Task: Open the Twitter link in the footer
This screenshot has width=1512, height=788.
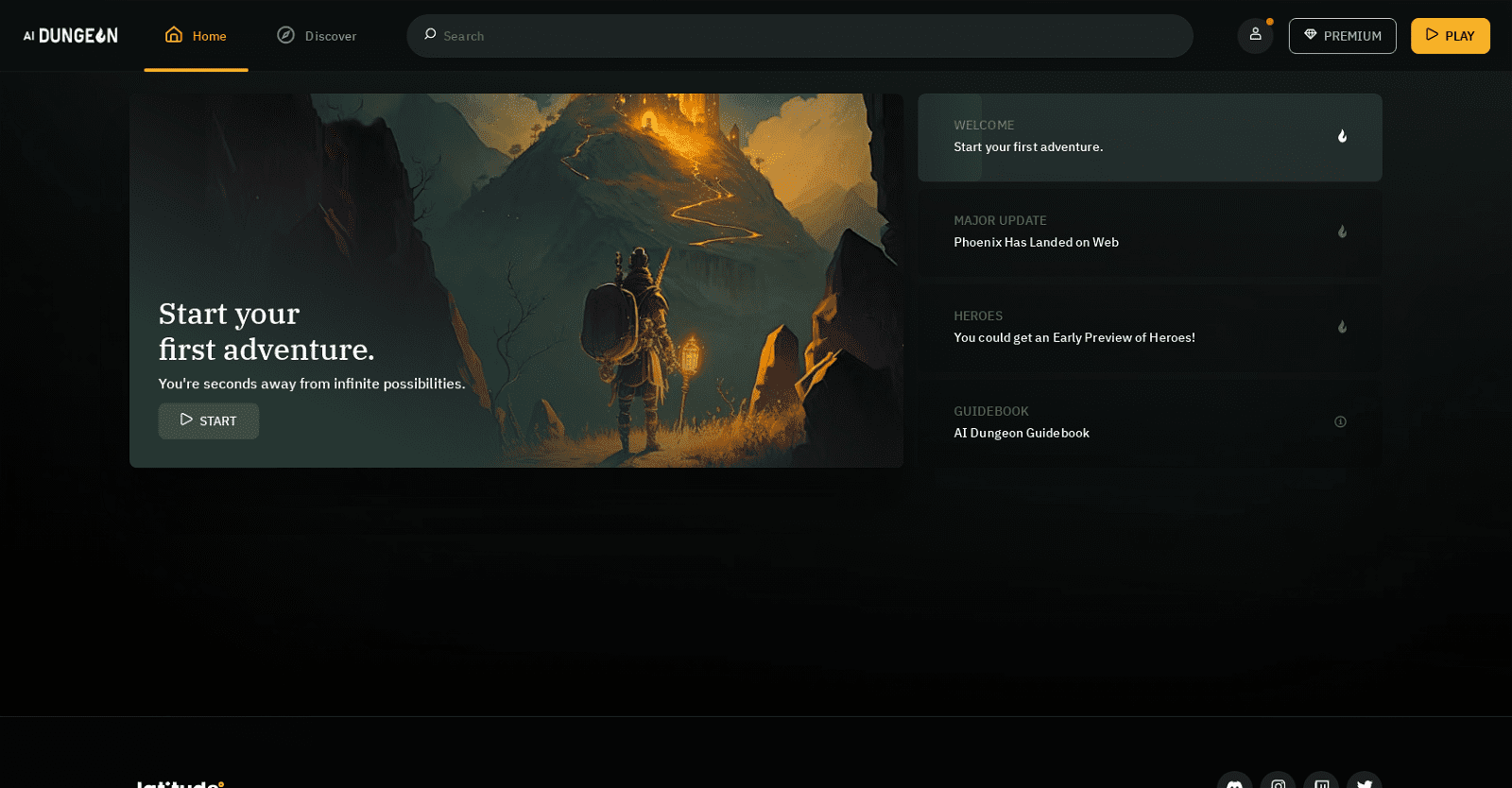Action: click(x=1365, y=782)
